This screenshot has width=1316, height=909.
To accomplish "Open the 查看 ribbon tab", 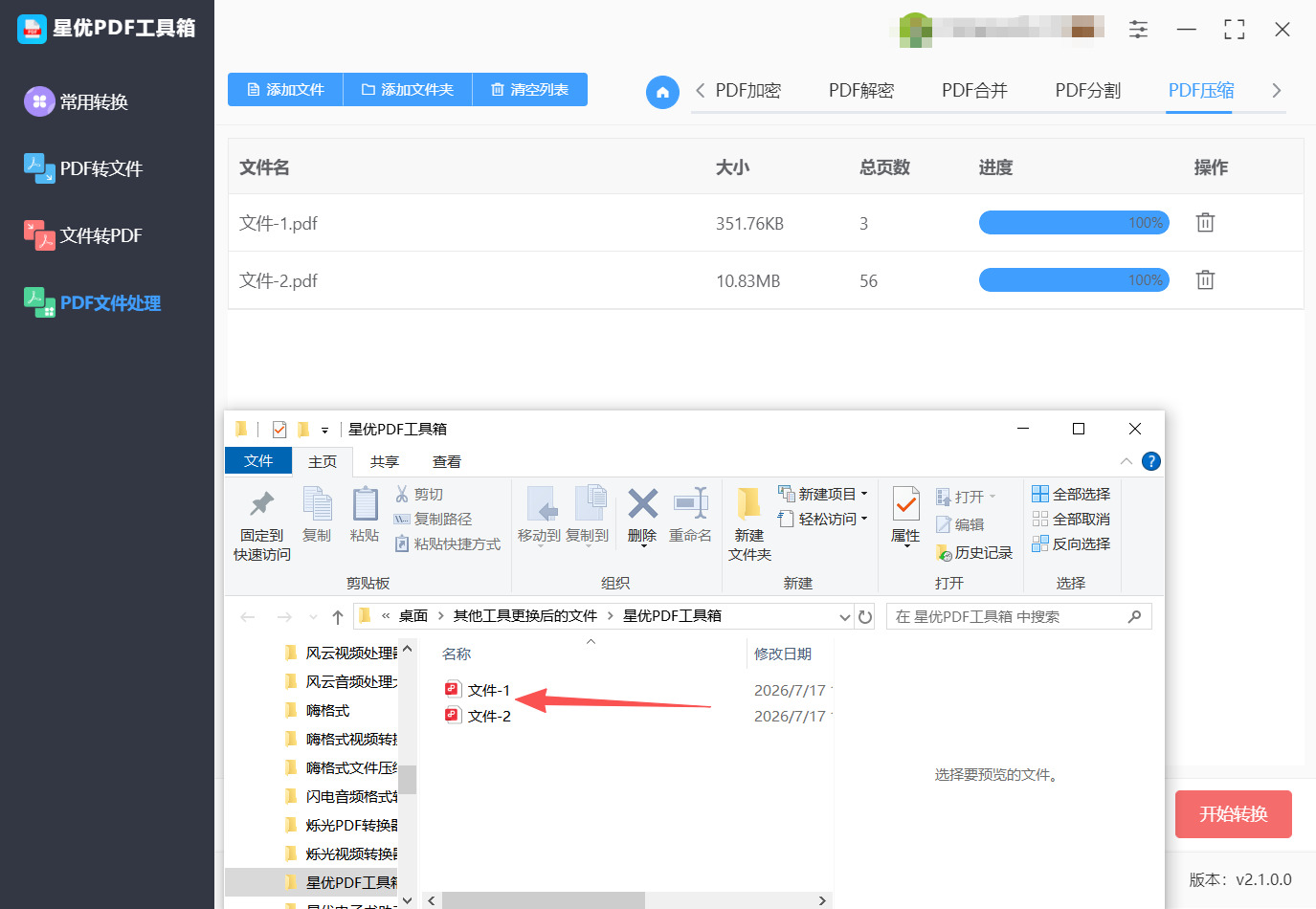I will (447, 462).
